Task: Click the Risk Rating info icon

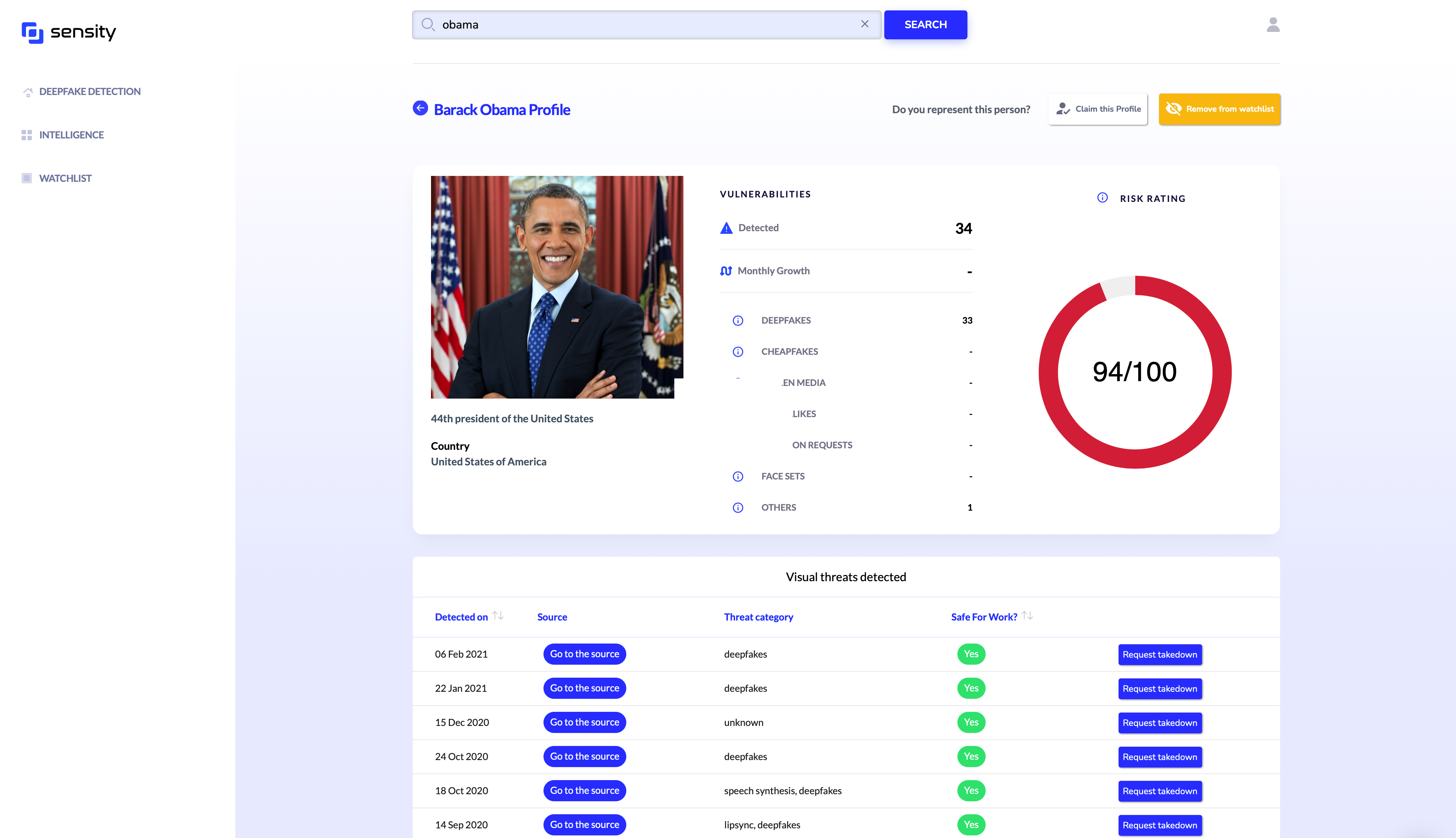Action: click(x=1102, y=198)
